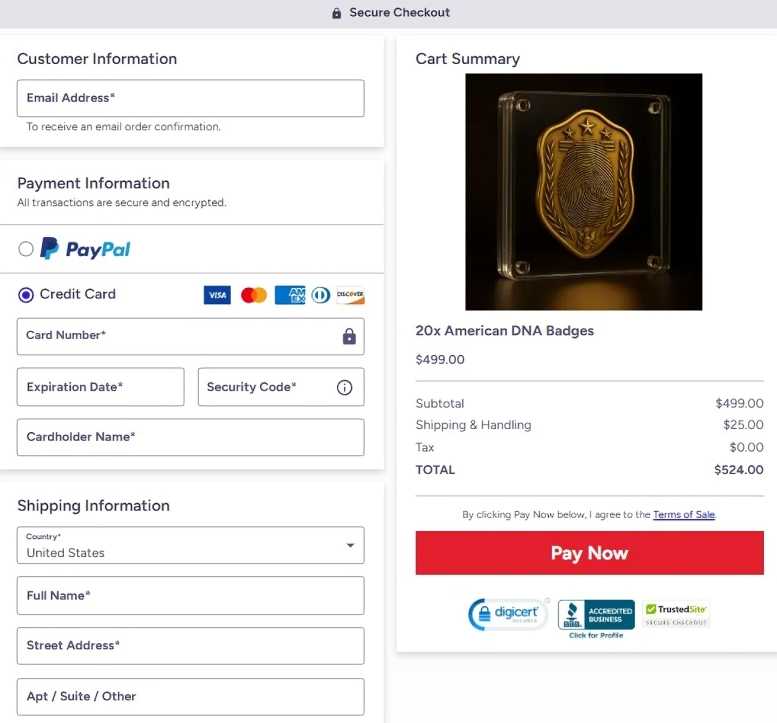The width and height of the screenshot is (777, 723).
Task: Click the Discover card icon
Action: 350,295
